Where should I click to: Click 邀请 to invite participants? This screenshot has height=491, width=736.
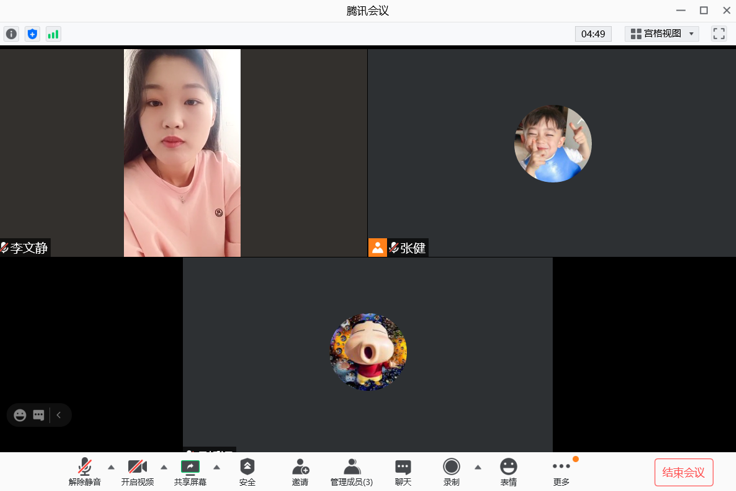pos(300,472)
